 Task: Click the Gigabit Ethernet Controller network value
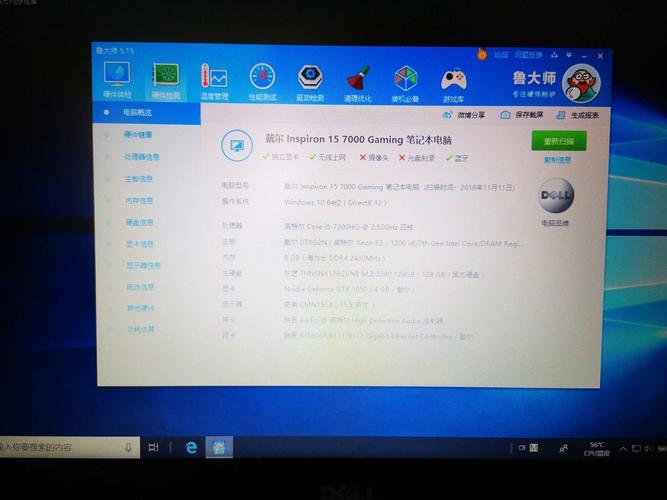(x=378, y=336)
